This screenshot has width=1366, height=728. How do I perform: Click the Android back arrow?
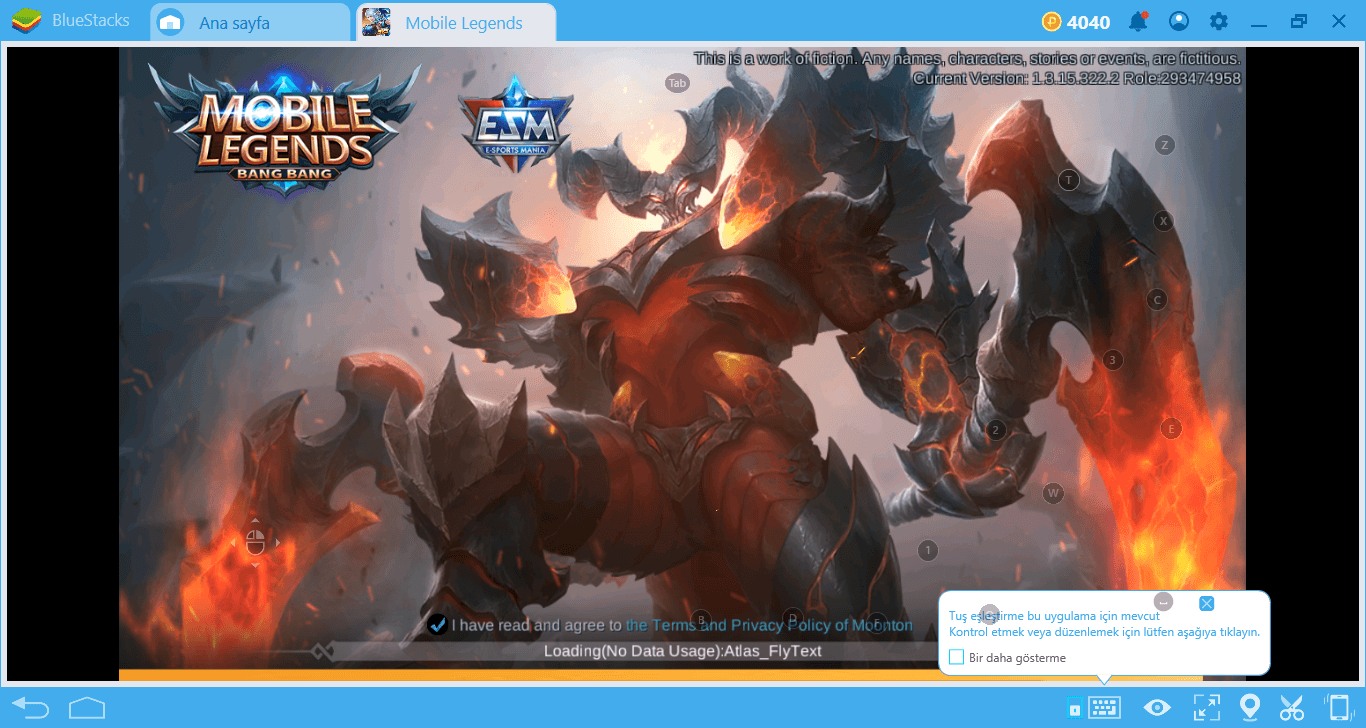coord(31,708)
